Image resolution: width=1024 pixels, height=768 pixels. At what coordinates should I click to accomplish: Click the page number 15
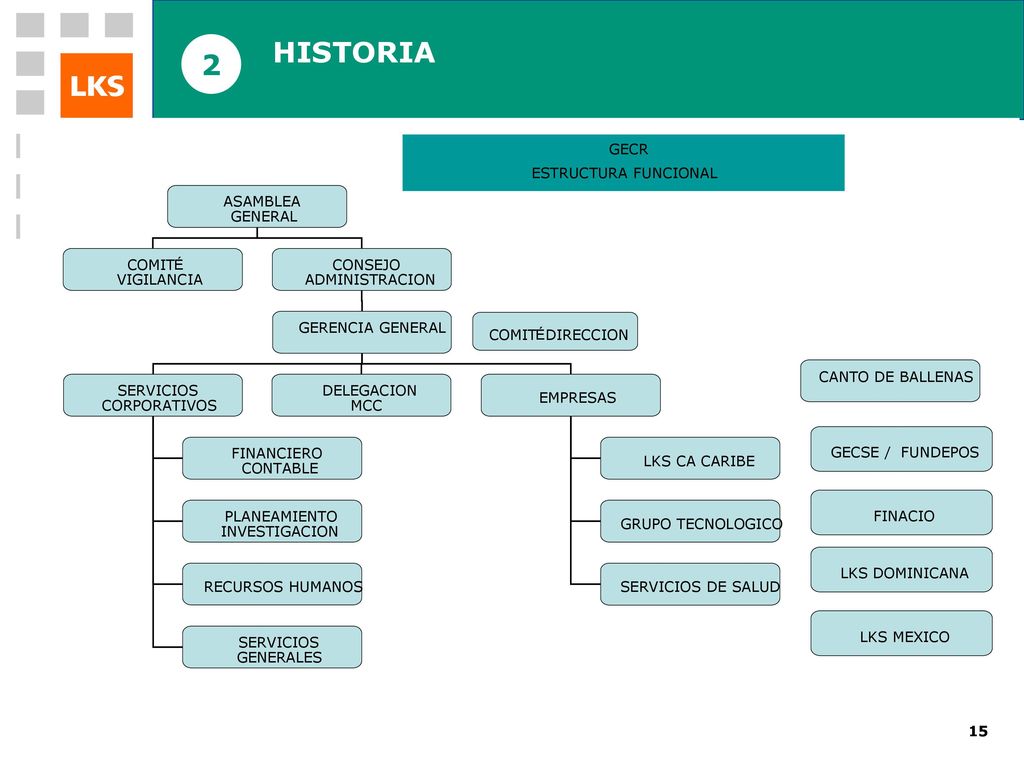tap(978, 731)
